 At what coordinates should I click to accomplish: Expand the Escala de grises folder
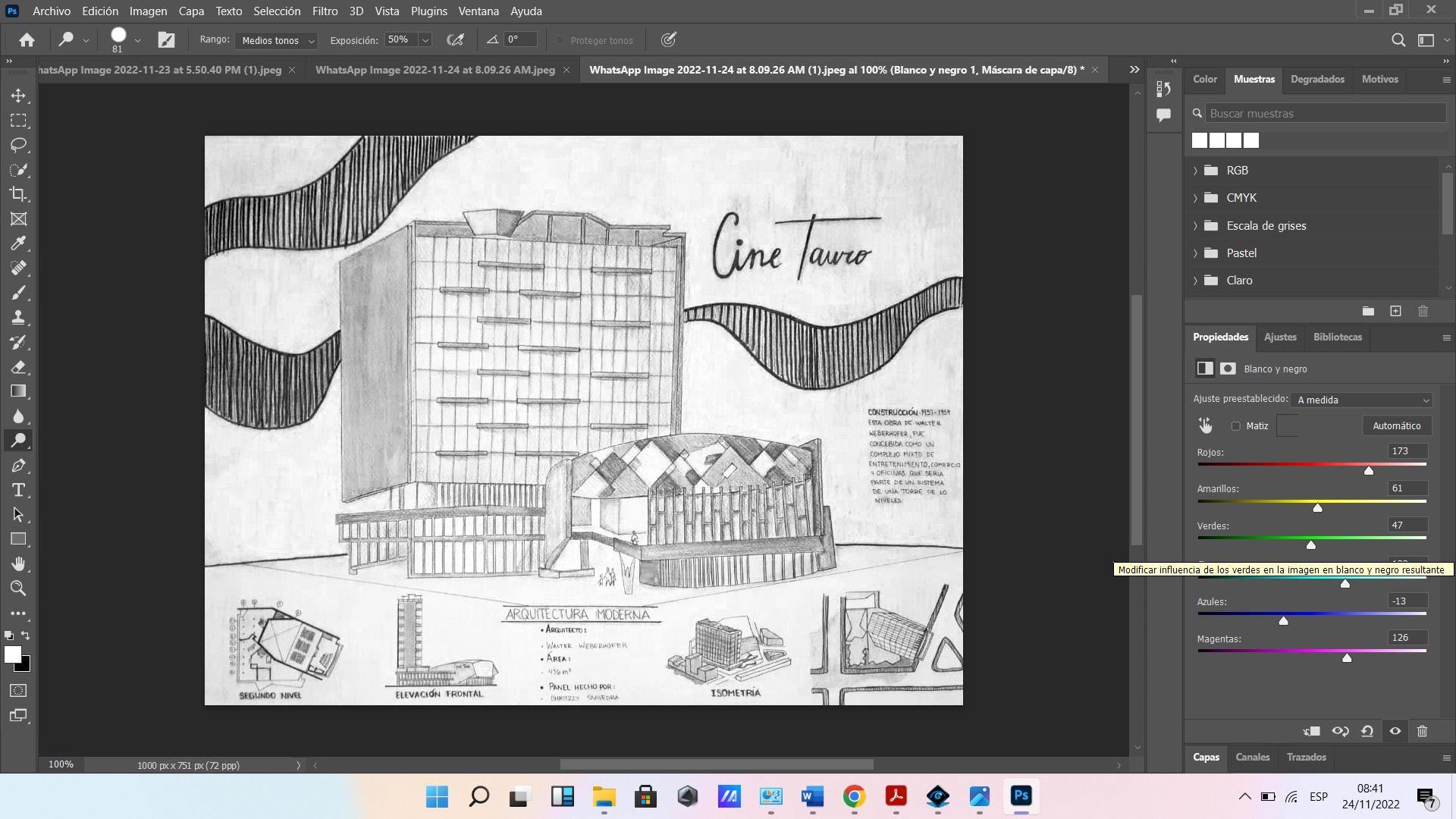(x=1195, y=226)
